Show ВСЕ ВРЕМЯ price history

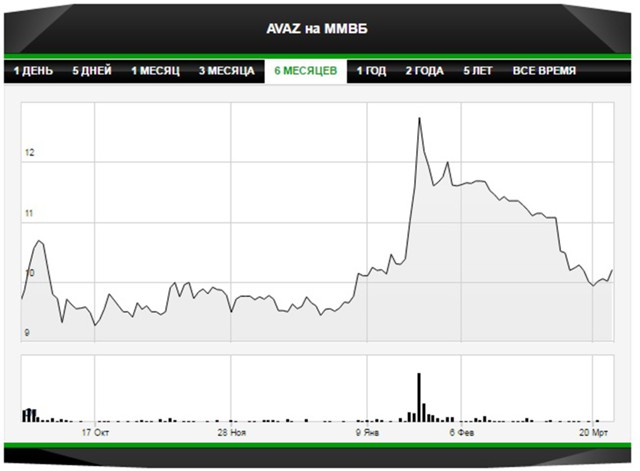coord(544,72)
